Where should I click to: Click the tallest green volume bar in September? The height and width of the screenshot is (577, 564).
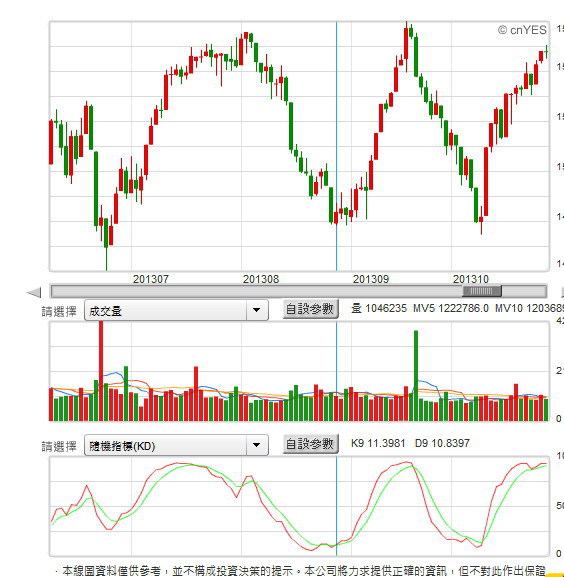(x=416, y=376)
